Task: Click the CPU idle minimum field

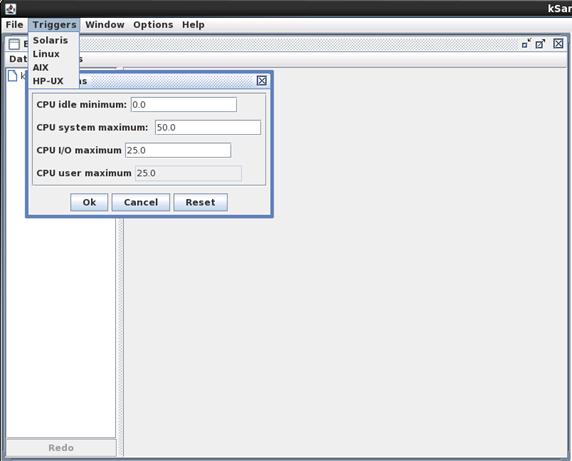Action: (x=184, y=105)
